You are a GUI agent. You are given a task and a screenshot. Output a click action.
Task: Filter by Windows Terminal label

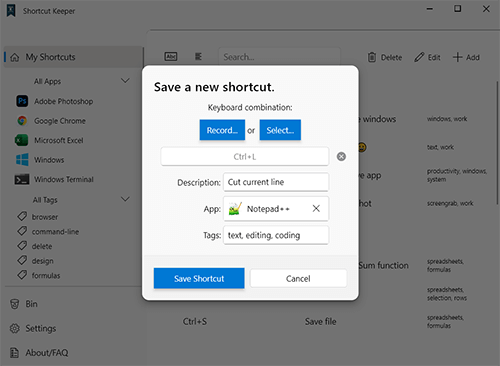pyautogui.click(x=64, y=179)
